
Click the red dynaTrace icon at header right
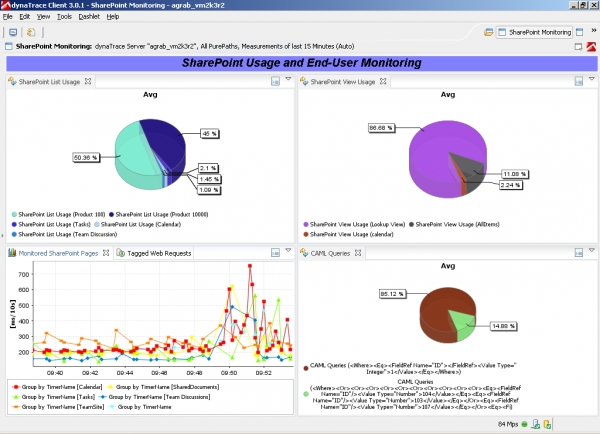coord(592,47)
